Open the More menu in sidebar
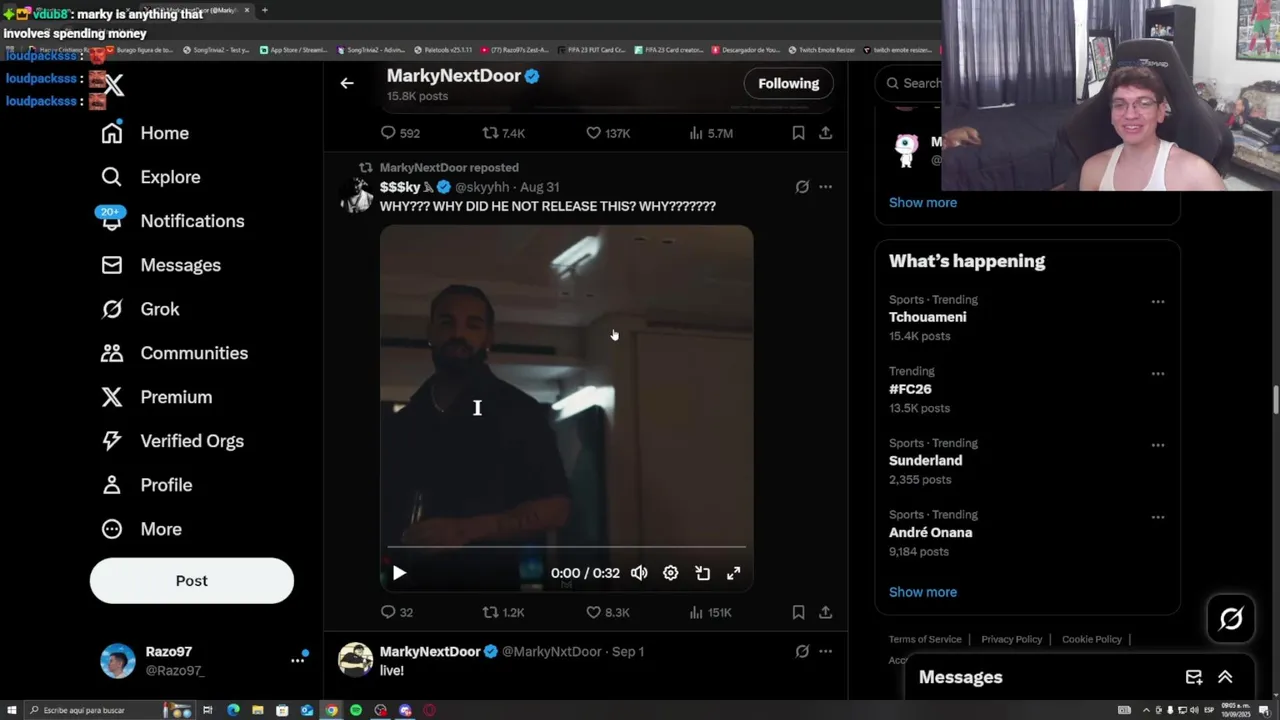The height and width of the screenshot is (720, 1280). 141,529
